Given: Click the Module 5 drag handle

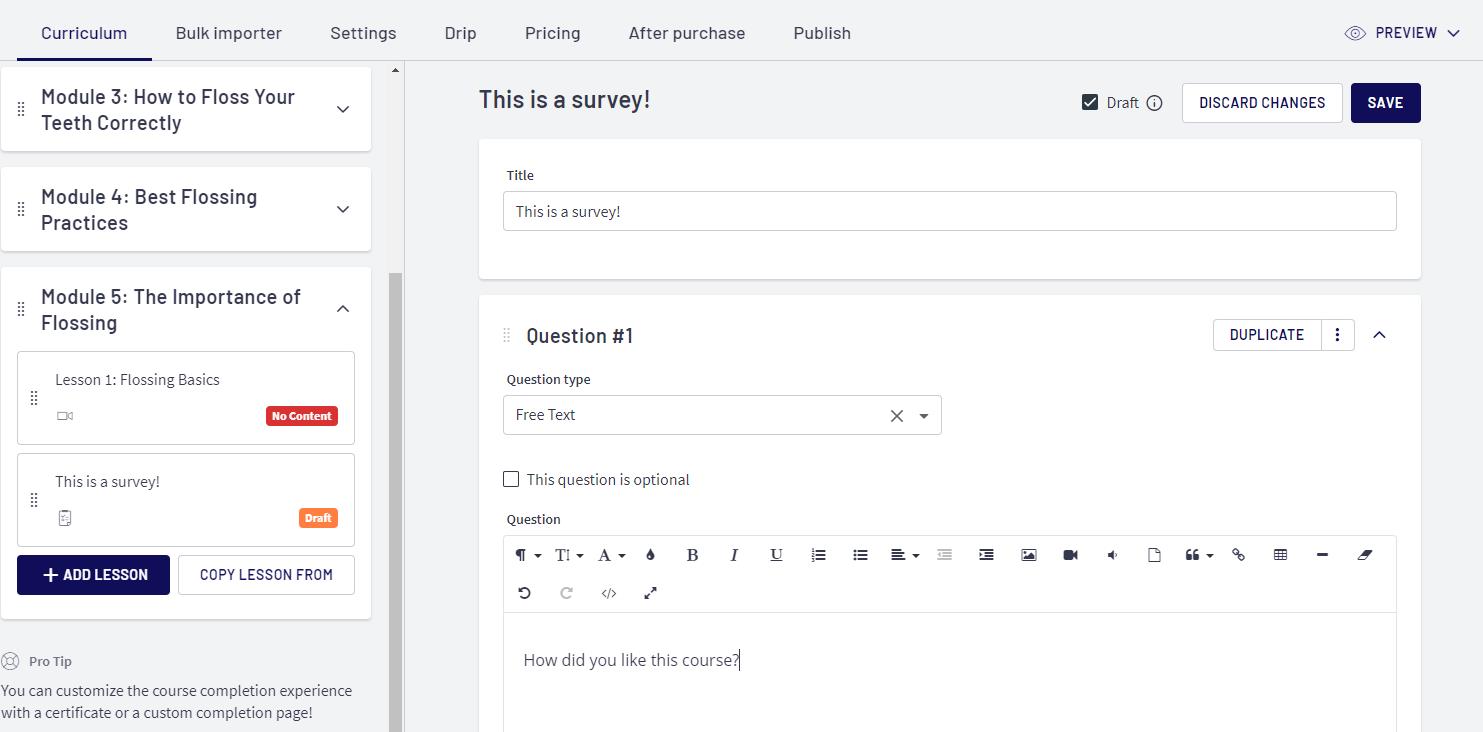Looking at the screenshot, I should coord(21,309).
